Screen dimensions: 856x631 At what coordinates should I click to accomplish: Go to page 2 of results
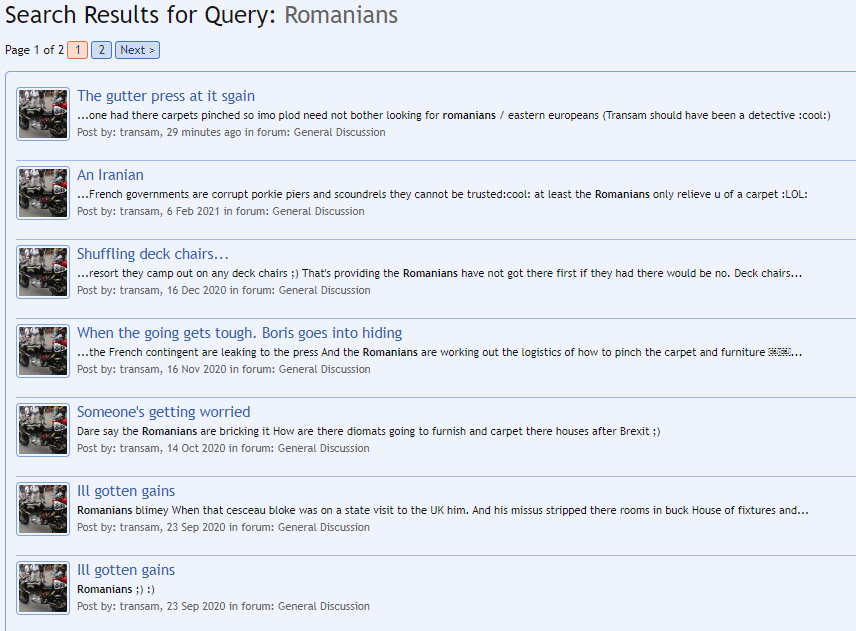coord(102,50)
